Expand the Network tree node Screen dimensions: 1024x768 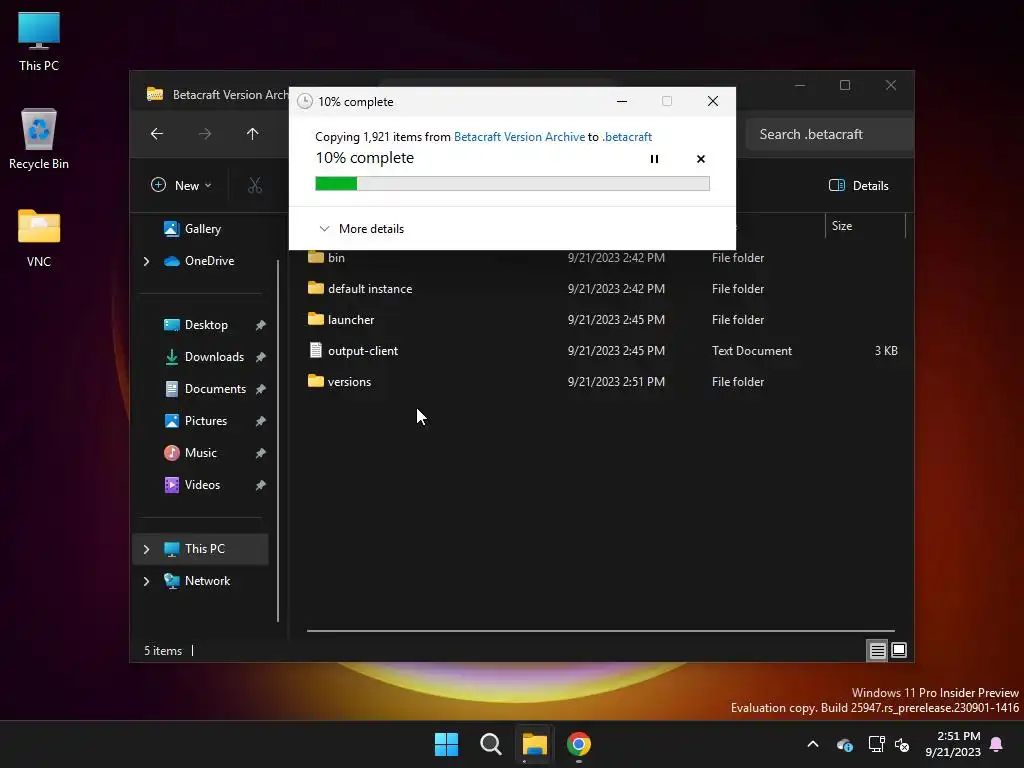pos(146,581)
